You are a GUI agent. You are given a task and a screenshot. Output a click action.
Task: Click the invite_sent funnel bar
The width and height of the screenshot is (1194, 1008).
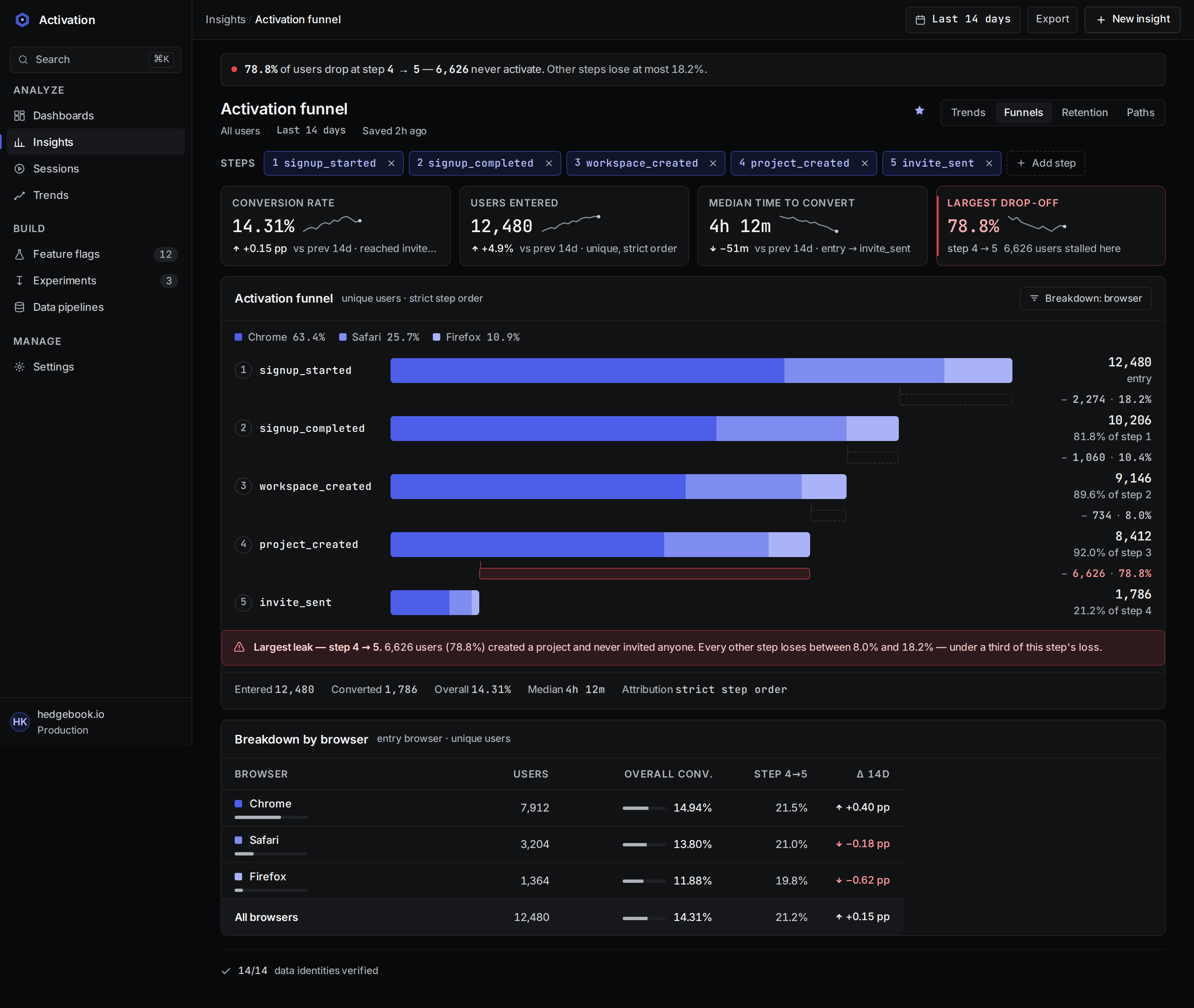click(434, 602)
